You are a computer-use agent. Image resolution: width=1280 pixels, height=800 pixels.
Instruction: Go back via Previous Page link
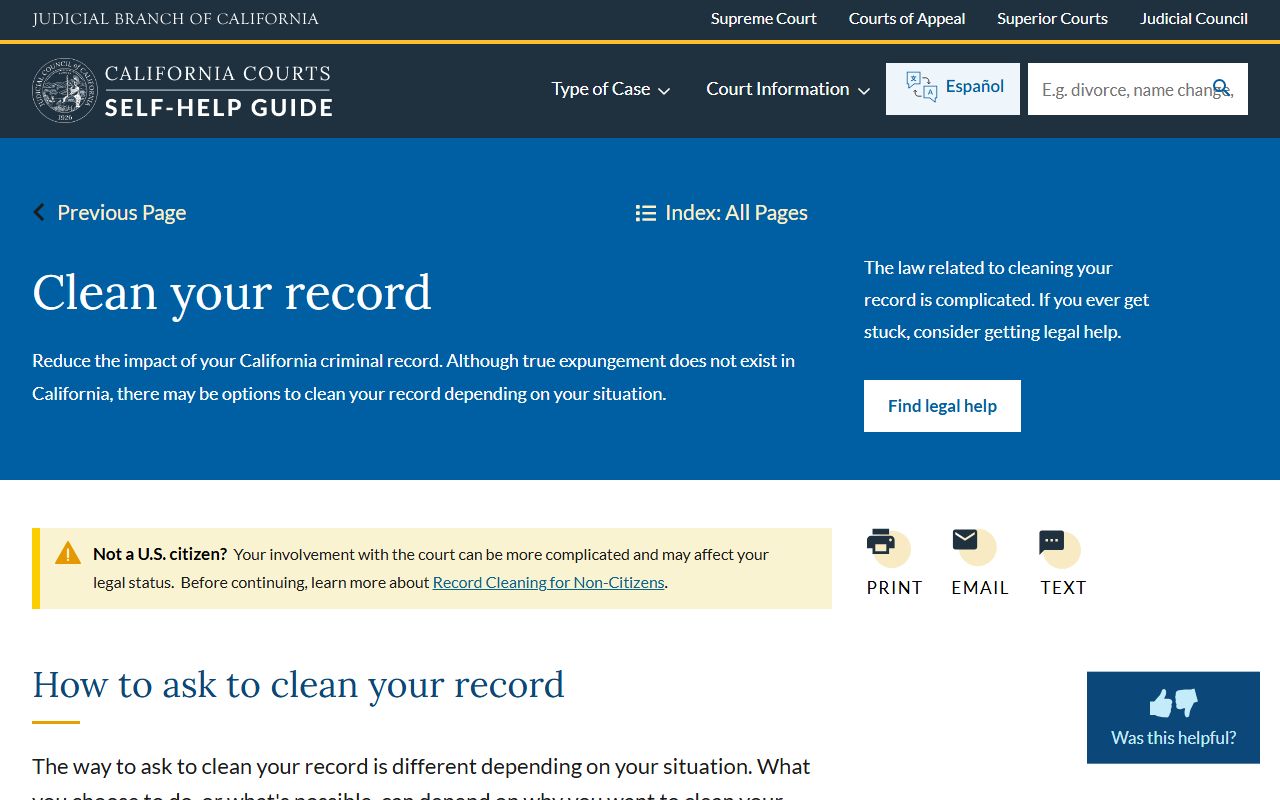[110, 213]
